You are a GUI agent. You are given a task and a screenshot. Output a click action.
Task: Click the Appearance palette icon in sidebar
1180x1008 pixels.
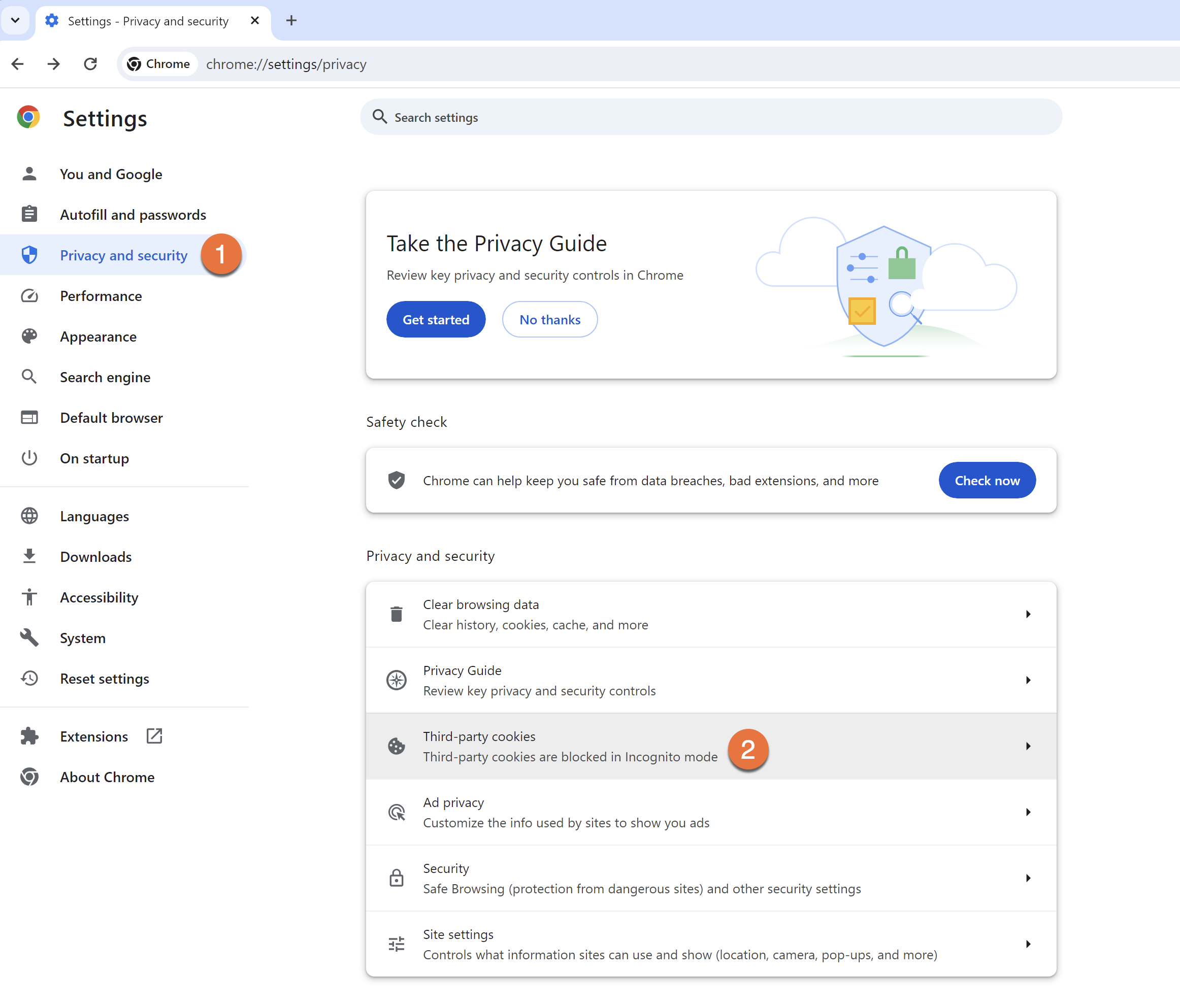point(29,337)
